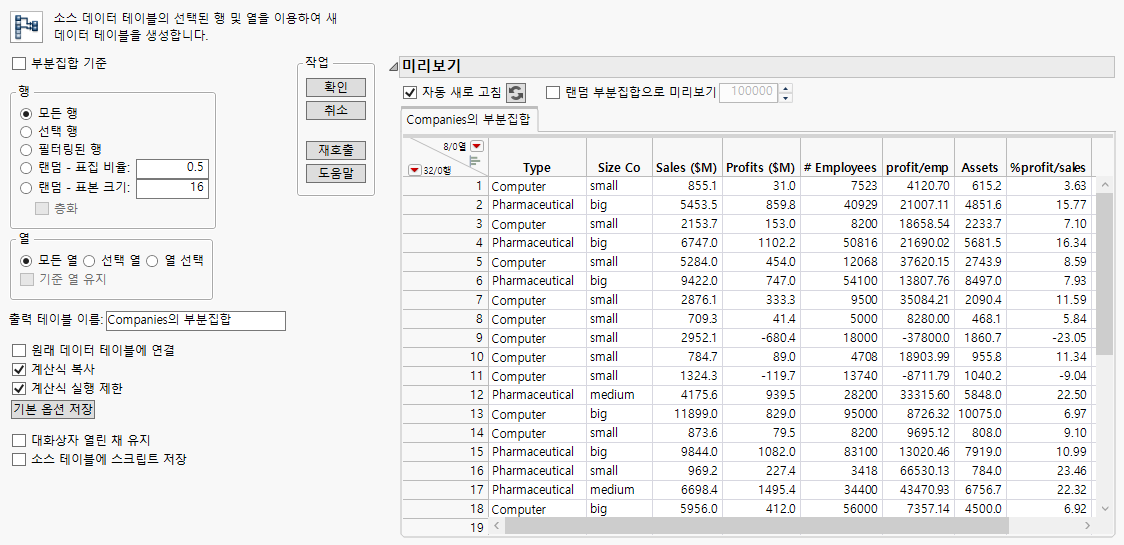This screenshot has height=545, width=1124.
Task: Click the 기본 옵션 저장 button
Action: click(x=52, y=409)
